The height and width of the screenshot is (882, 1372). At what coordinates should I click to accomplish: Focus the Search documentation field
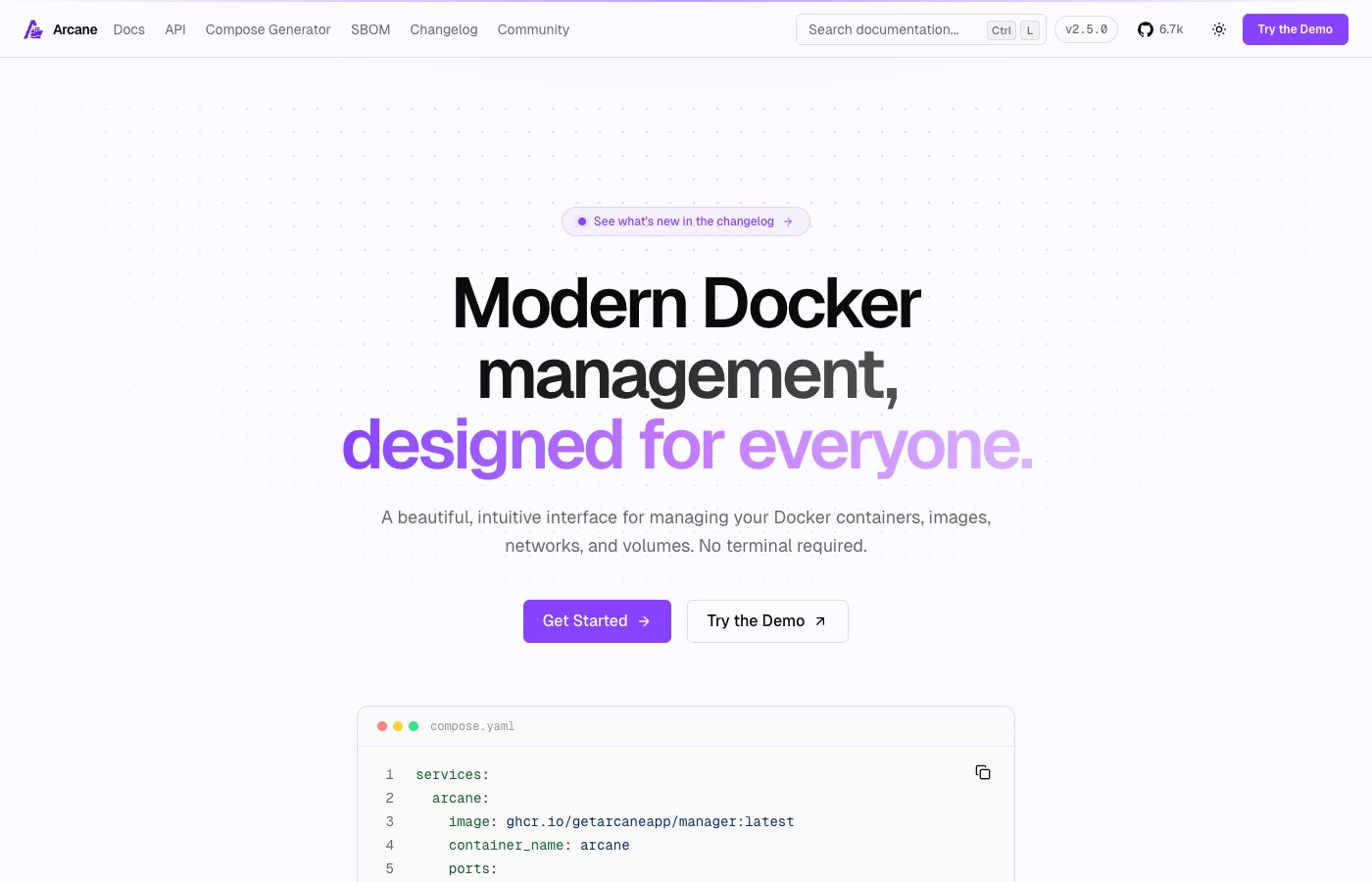coord(921,29)
